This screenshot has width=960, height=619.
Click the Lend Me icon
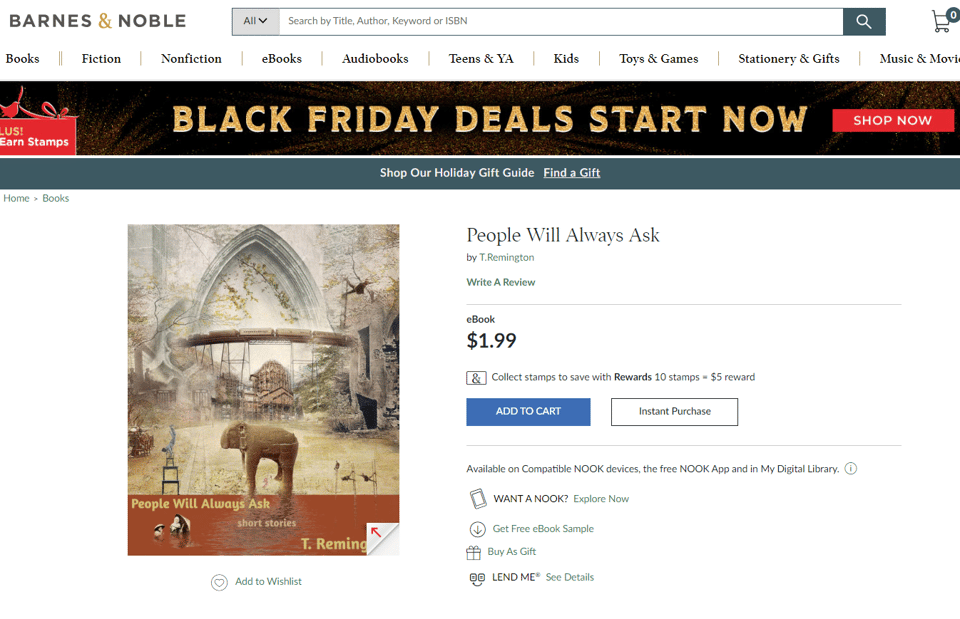tap(477, 578)
